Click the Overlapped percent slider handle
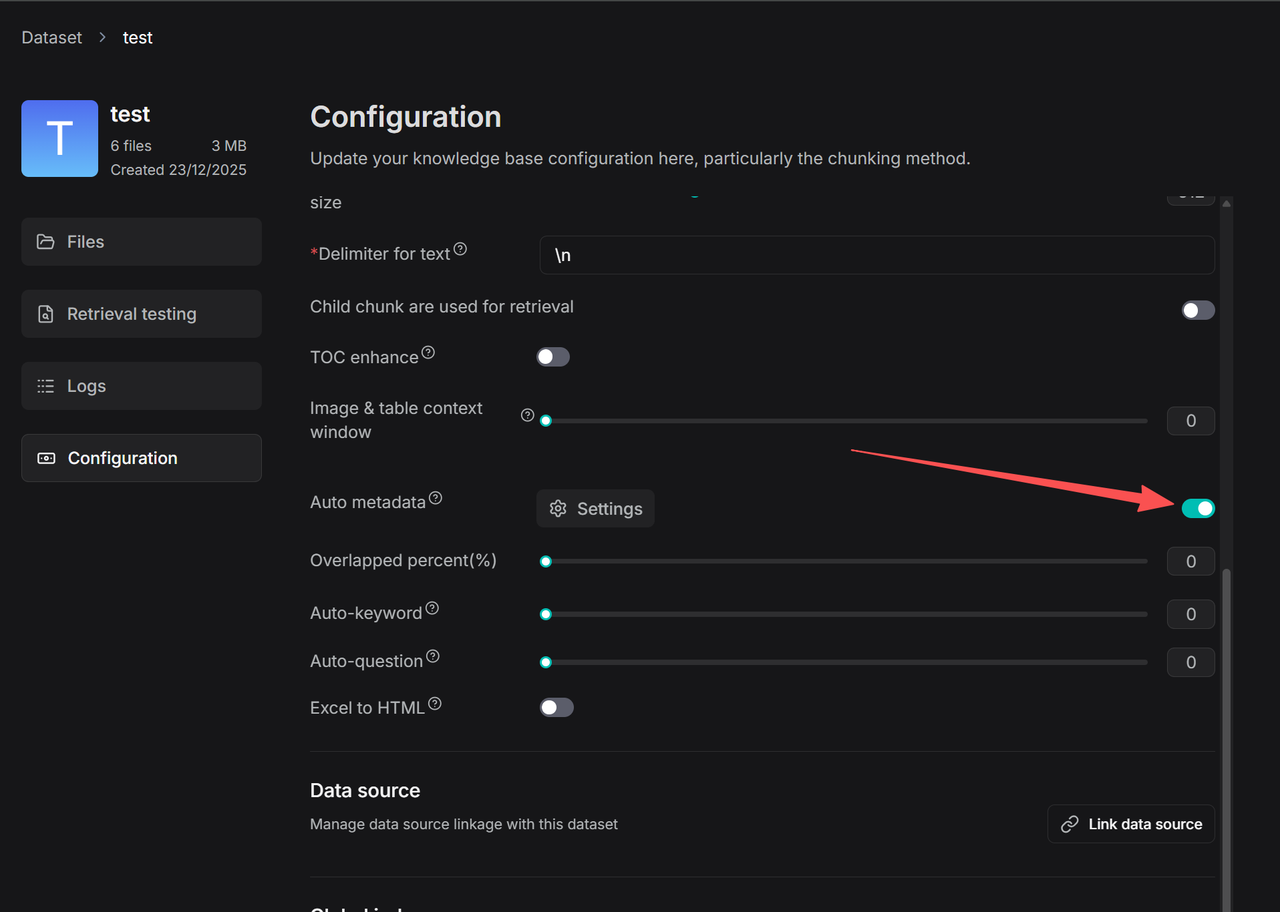The height and width of the screenshot is (912, 1280). [546, 562]
